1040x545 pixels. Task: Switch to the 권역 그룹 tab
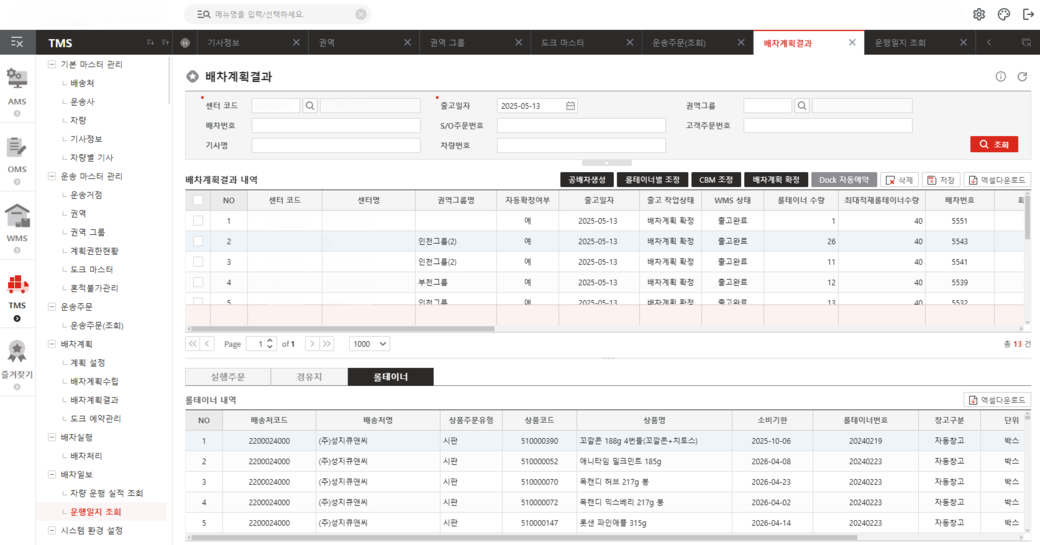tap(475, 42)
